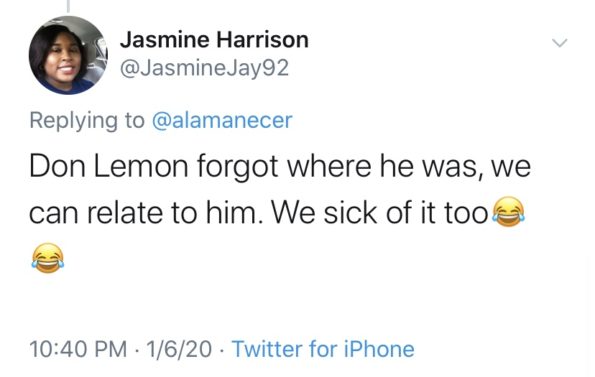The image size is (595, 377).
Task: Tap the 'Replying to' label
Action: click(87, 121)
